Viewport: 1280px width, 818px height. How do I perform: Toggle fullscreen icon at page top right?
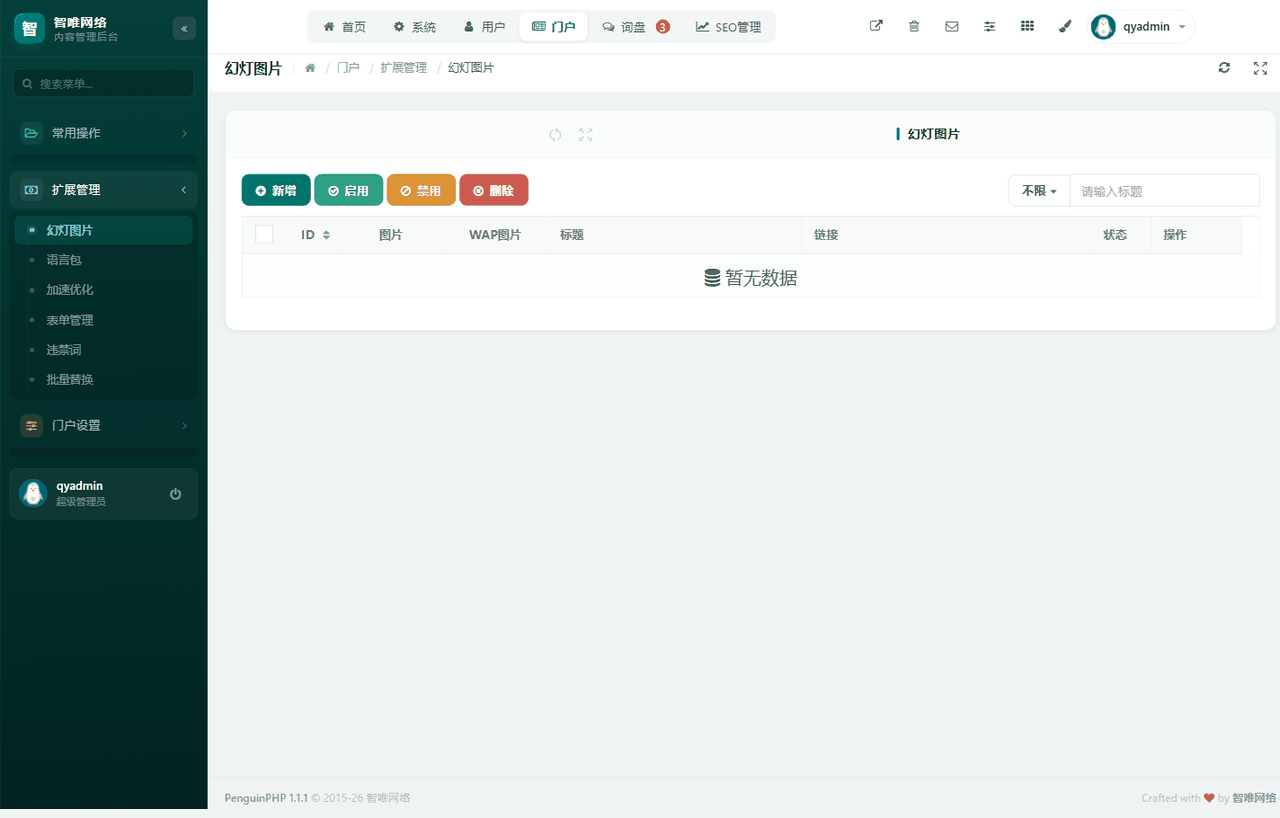coord(1260,68)
